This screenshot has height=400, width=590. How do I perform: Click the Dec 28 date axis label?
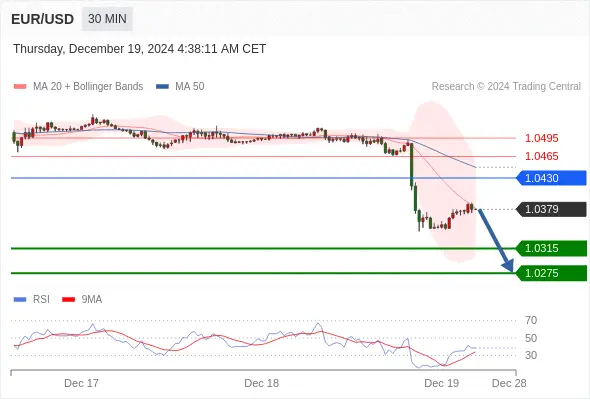(509, 383)
